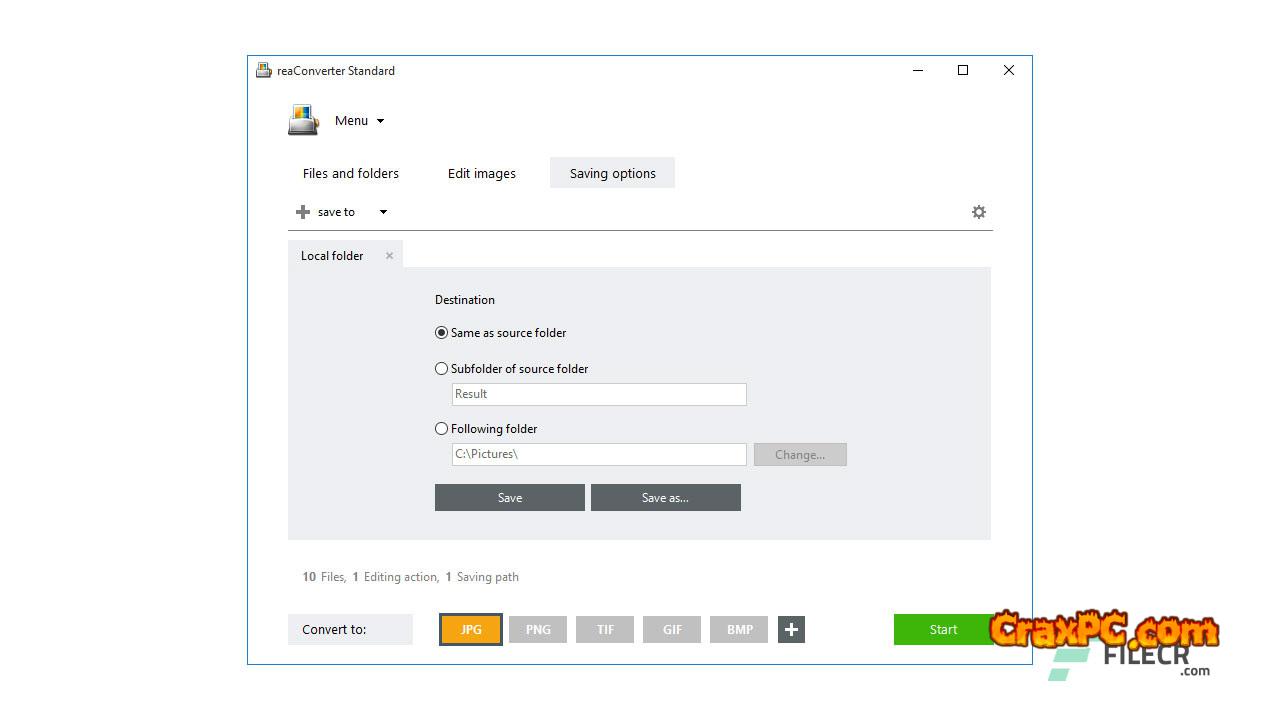Choose PNG as the output format
This screenshot has width=1280, height=720.
(538, 629)
